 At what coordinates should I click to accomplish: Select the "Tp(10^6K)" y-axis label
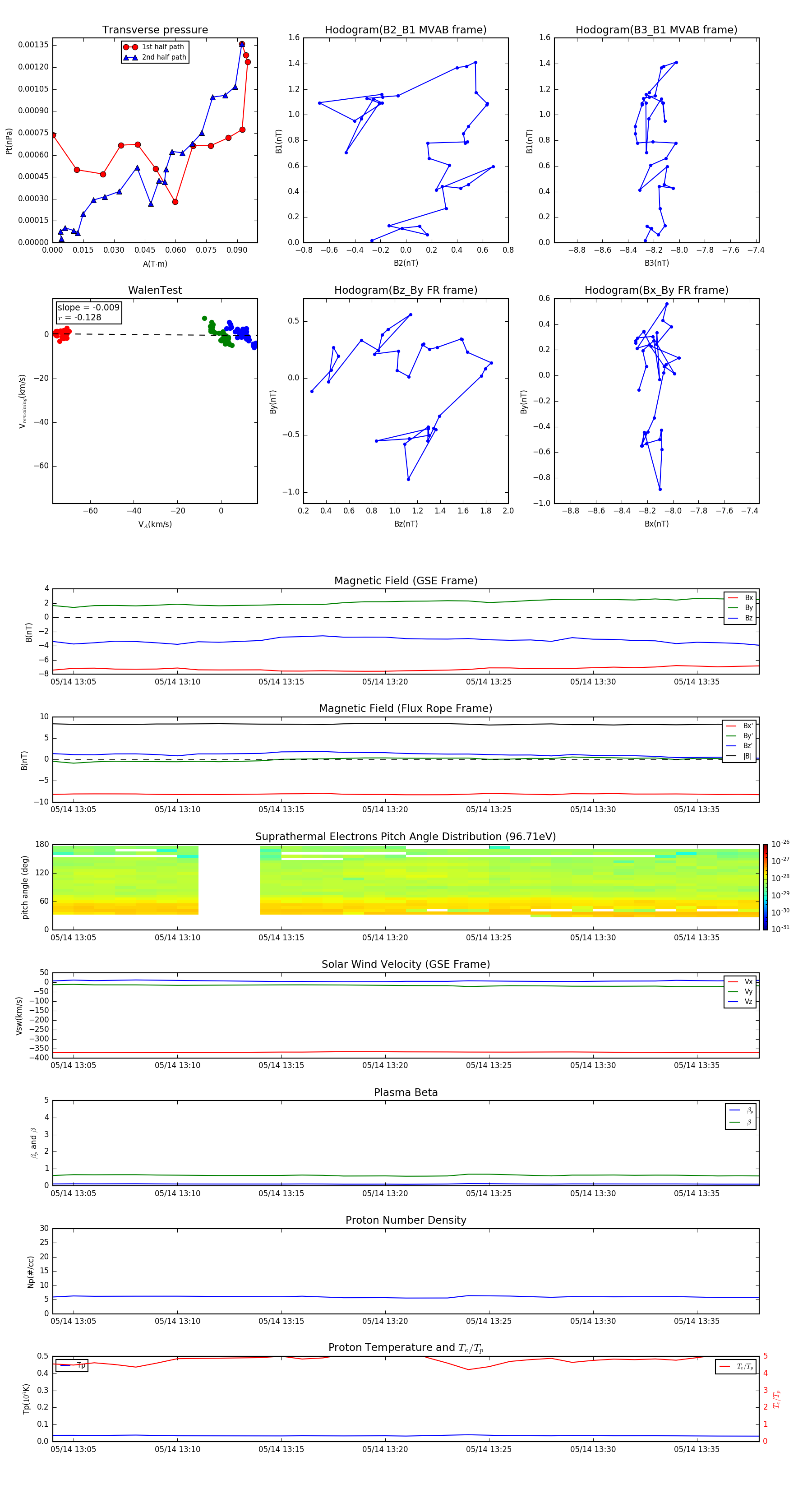pyautogui.click(x=26, y=1399)
